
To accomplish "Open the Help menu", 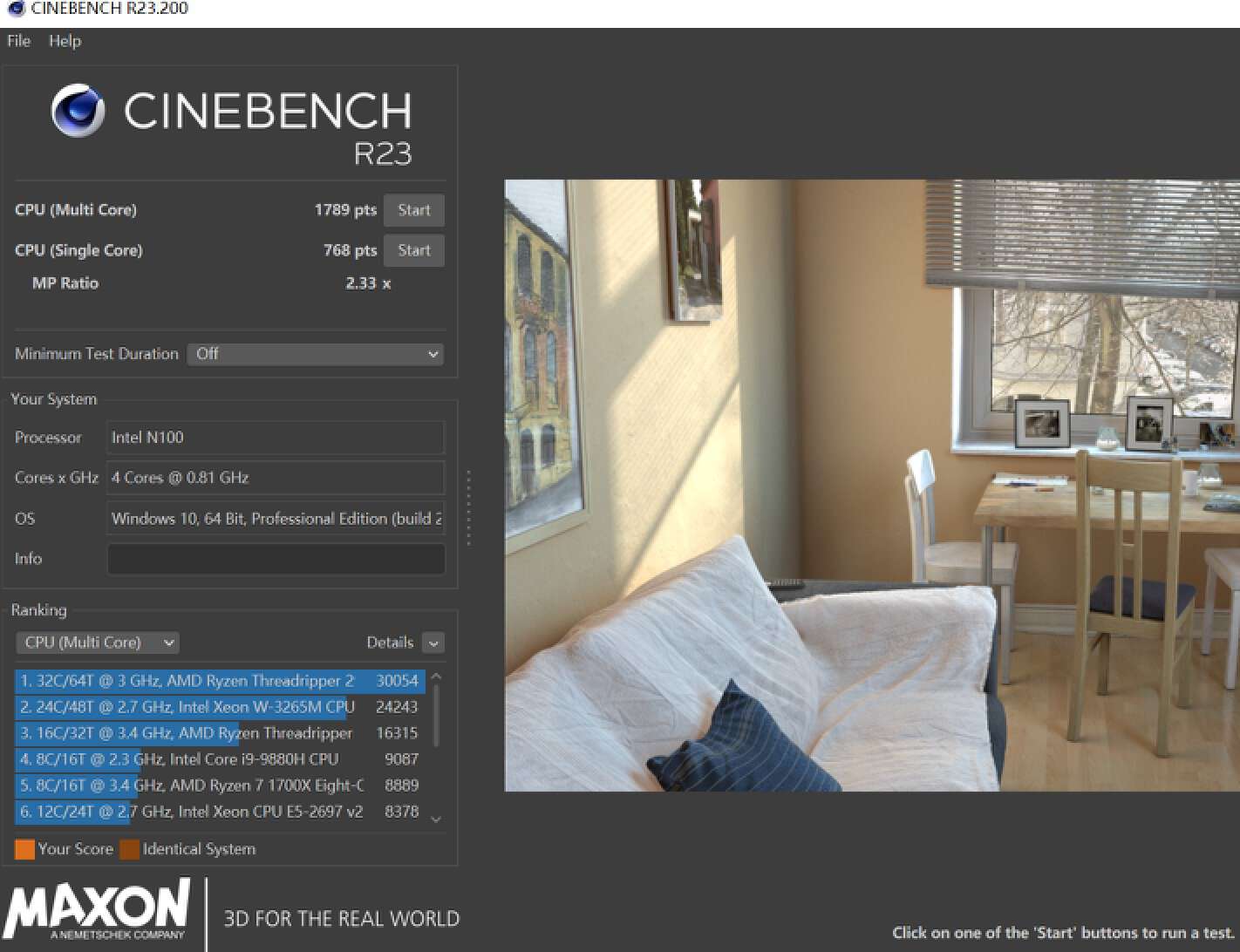I will pos(65,41).
